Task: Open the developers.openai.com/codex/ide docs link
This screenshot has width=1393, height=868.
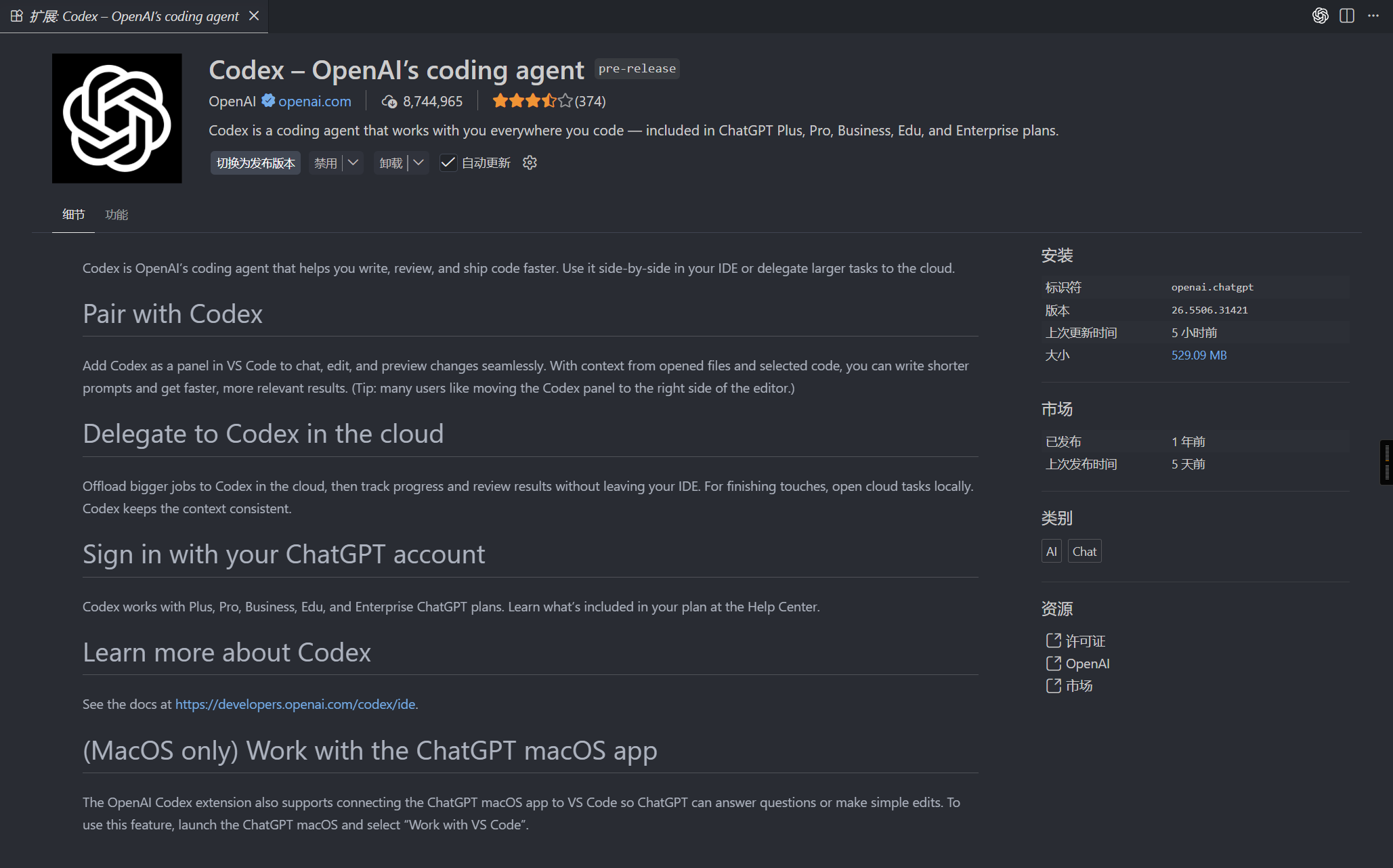Action: (295, 704)
